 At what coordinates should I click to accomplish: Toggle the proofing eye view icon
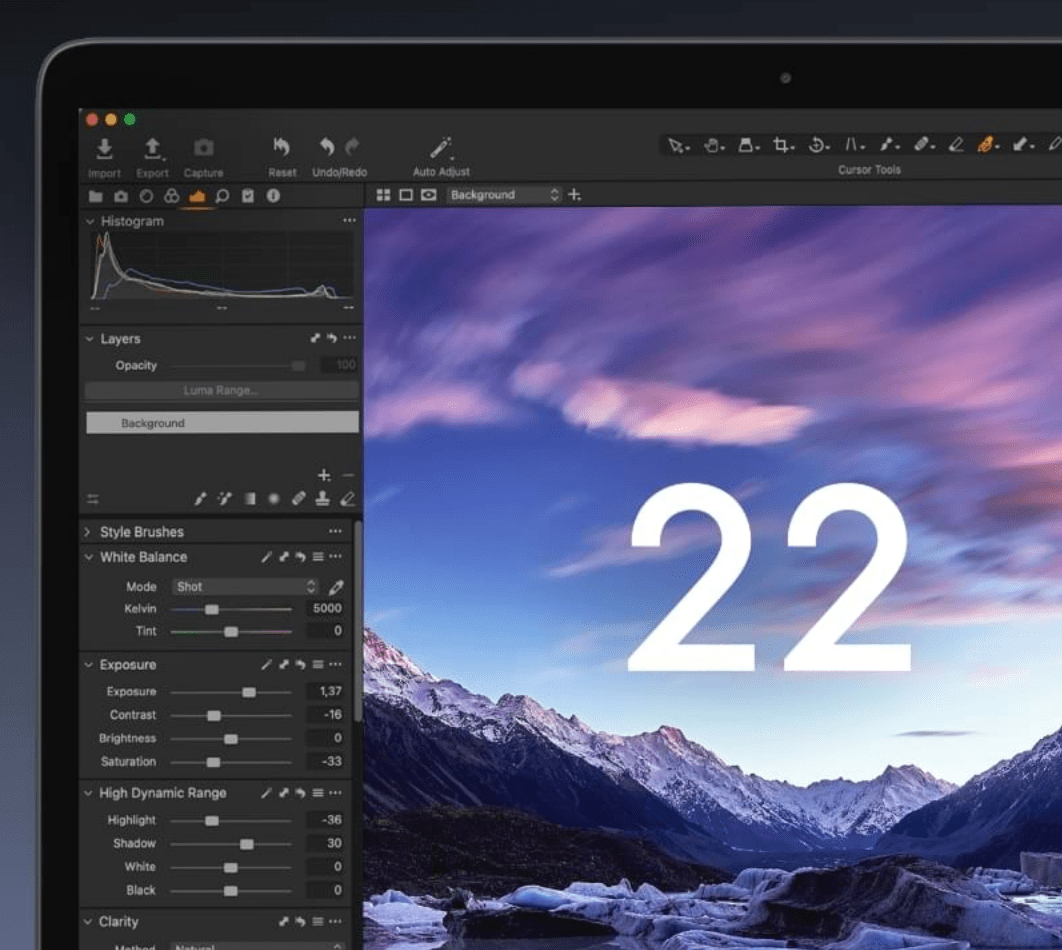coord(429,195)
